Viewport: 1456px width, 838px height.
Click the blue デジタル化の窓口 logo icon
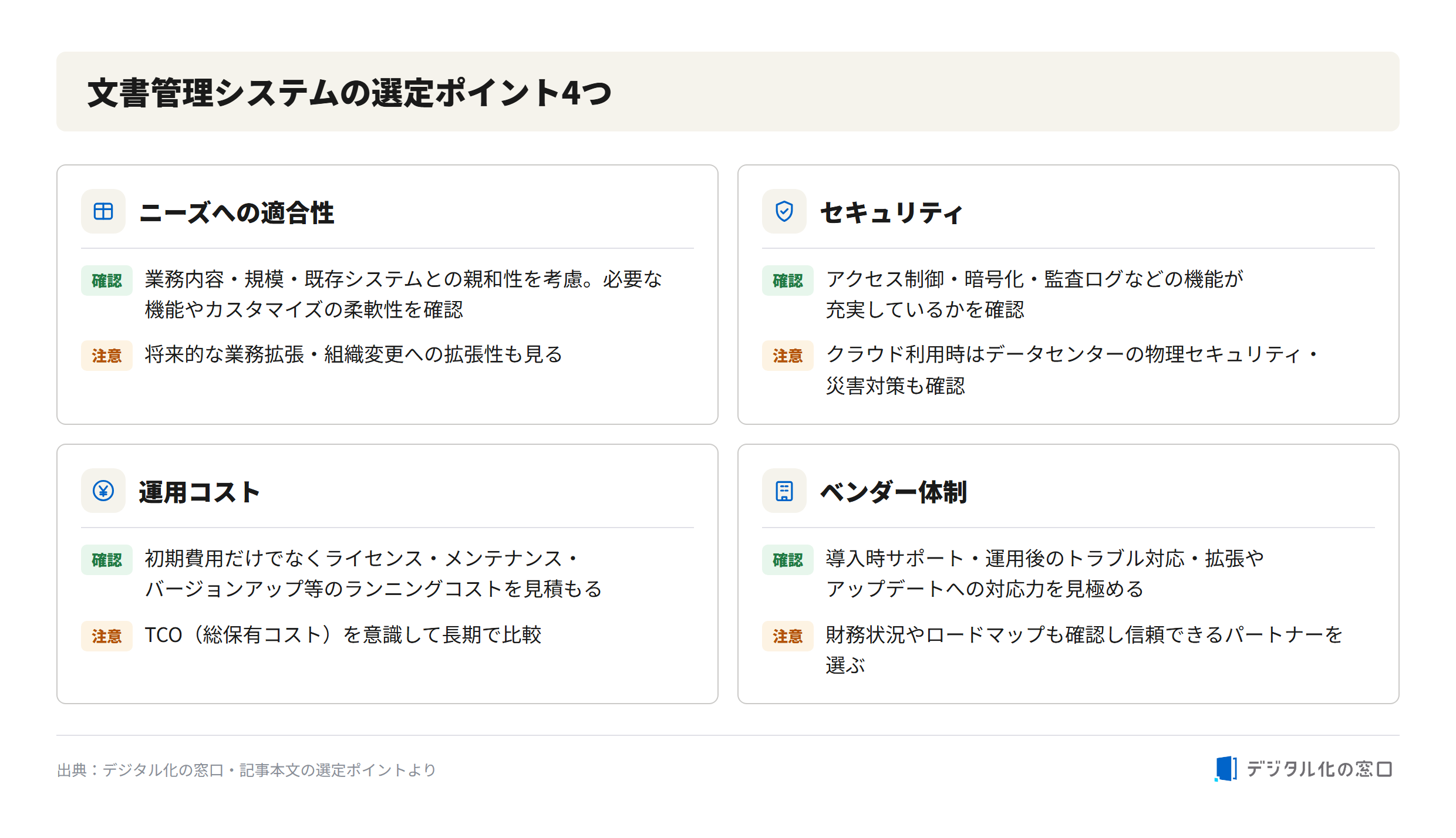tap(1226, 769)
